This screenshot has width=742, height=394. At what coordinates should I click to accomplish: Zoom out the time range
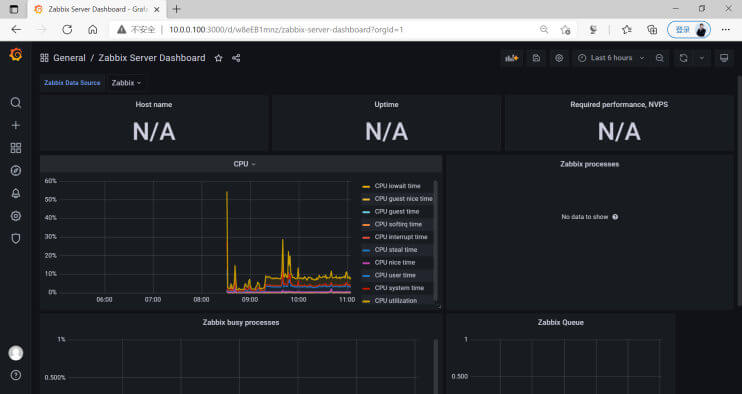pos(660,58)
